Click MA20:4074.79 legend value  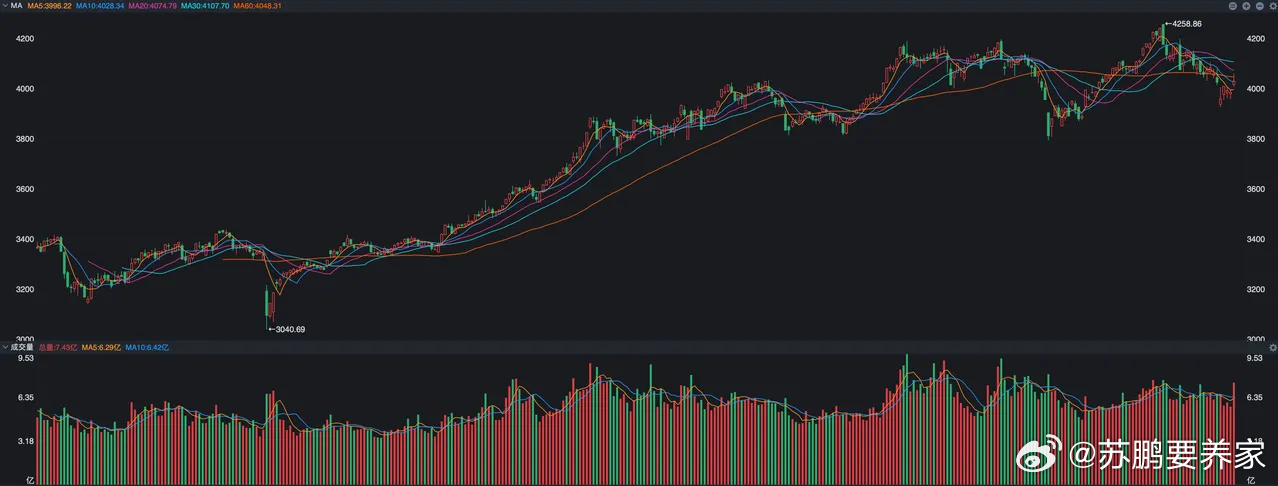153,6
